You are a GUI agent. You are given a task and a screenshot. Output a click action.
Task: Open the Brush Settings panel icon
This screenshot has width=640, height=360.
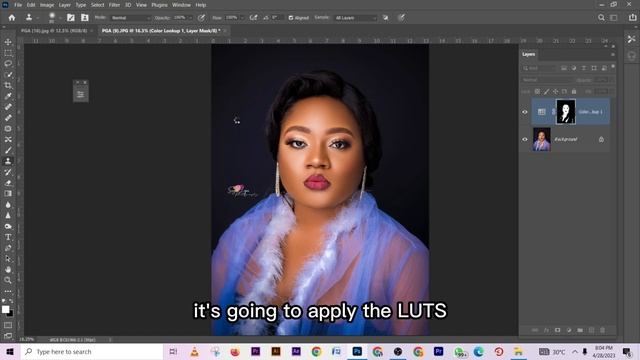pos(71,18)
